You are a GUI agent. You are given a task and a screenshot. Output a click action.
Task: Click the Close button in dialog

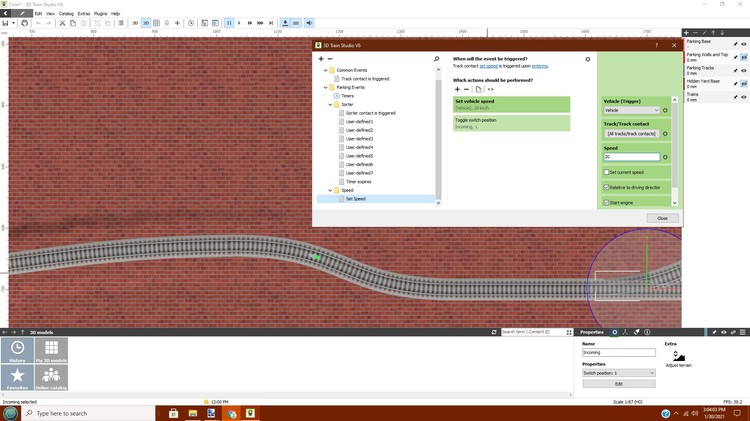(661, 218)
